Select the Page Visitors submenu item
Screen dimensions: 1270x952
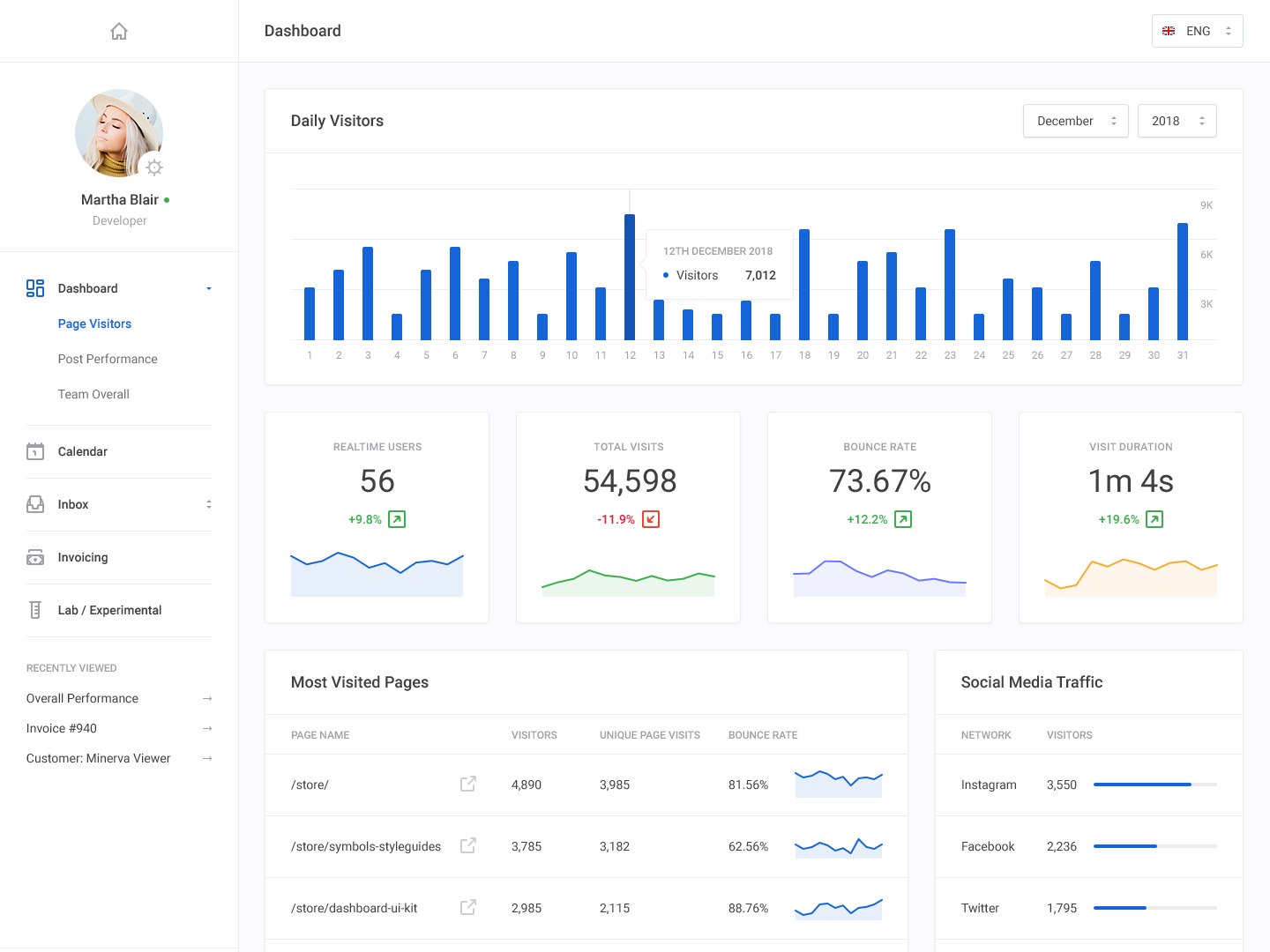(x=94, y=324)
